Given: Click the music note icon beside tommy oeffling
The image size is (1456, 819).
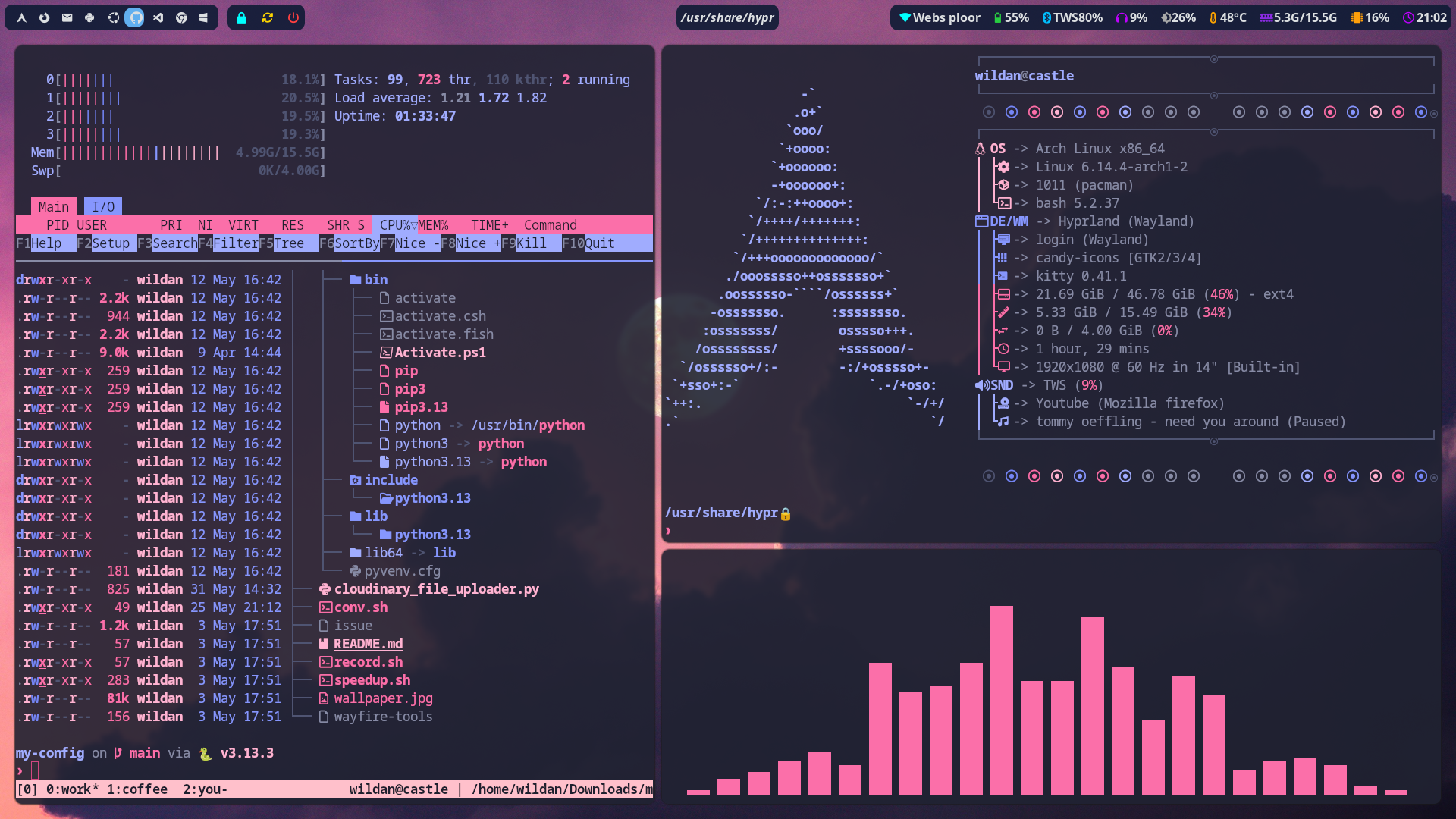Looking at the screenshot, I should (x=1003, y=422).
